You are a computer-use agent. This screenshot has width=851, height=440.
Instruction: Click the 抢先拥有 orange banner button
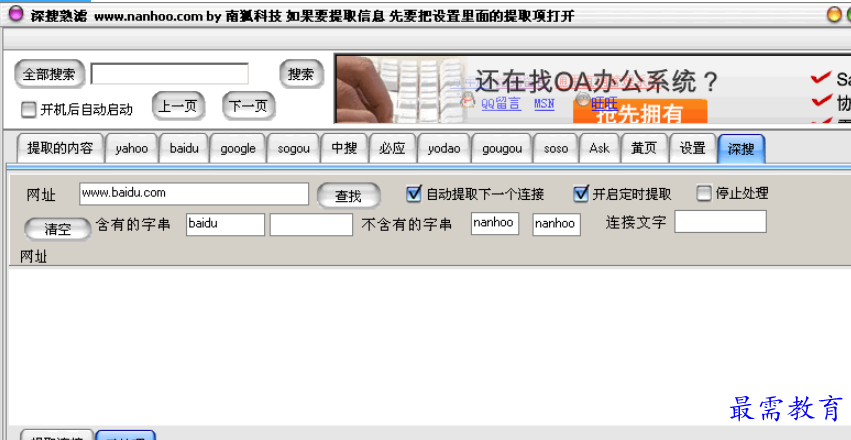click(x=640, y=112)
